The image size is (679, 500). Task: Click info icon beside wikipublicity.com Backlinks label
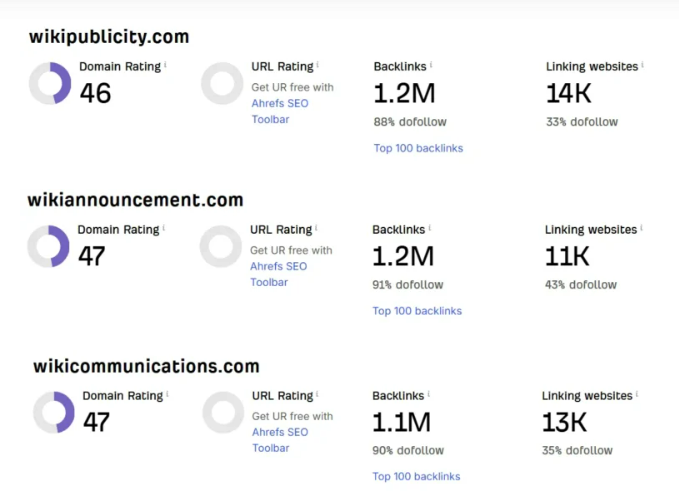[x=431, y=65]
